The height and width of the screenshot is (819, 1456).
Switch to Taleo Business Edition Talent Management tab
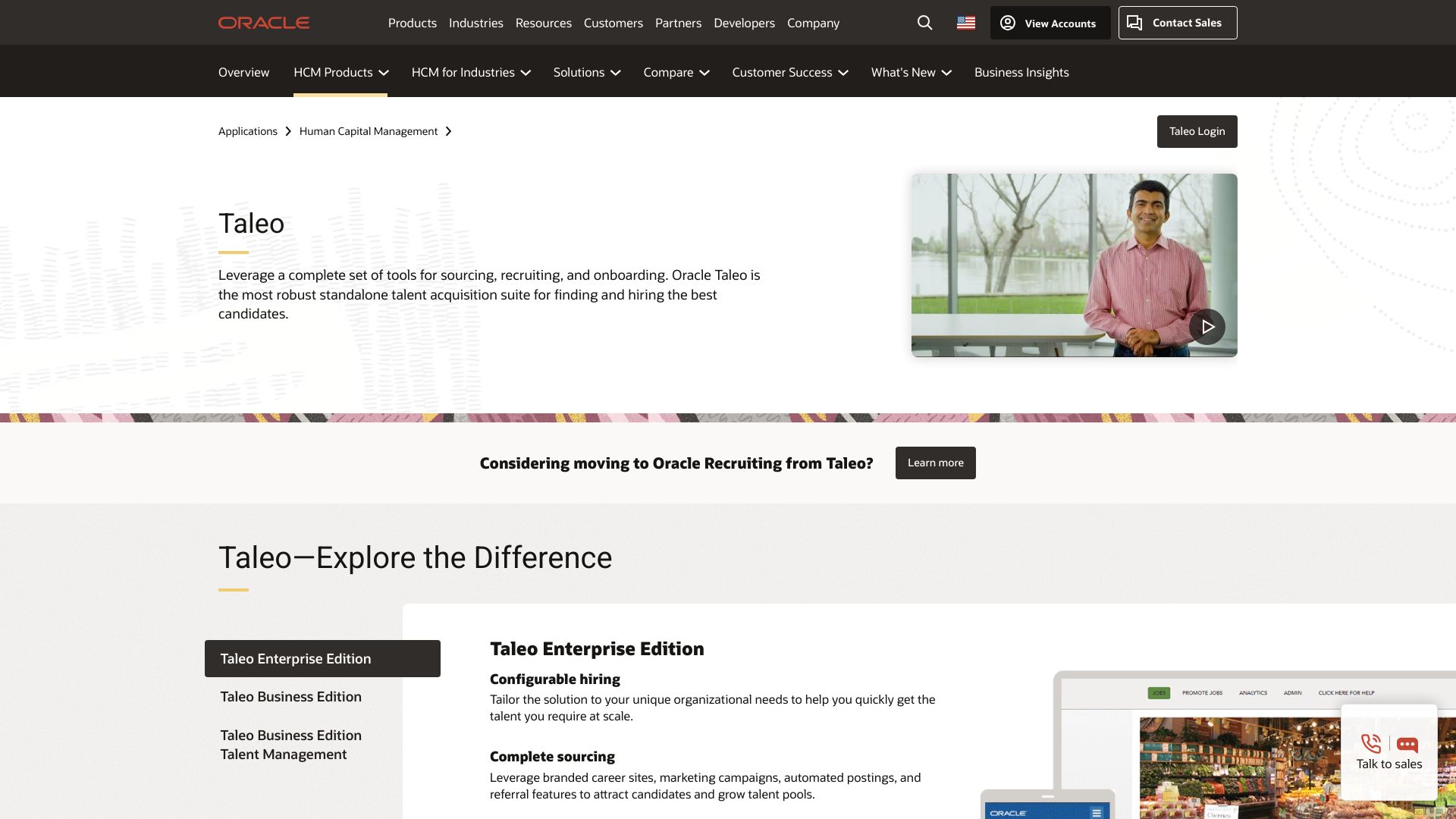tap(290, 744)
